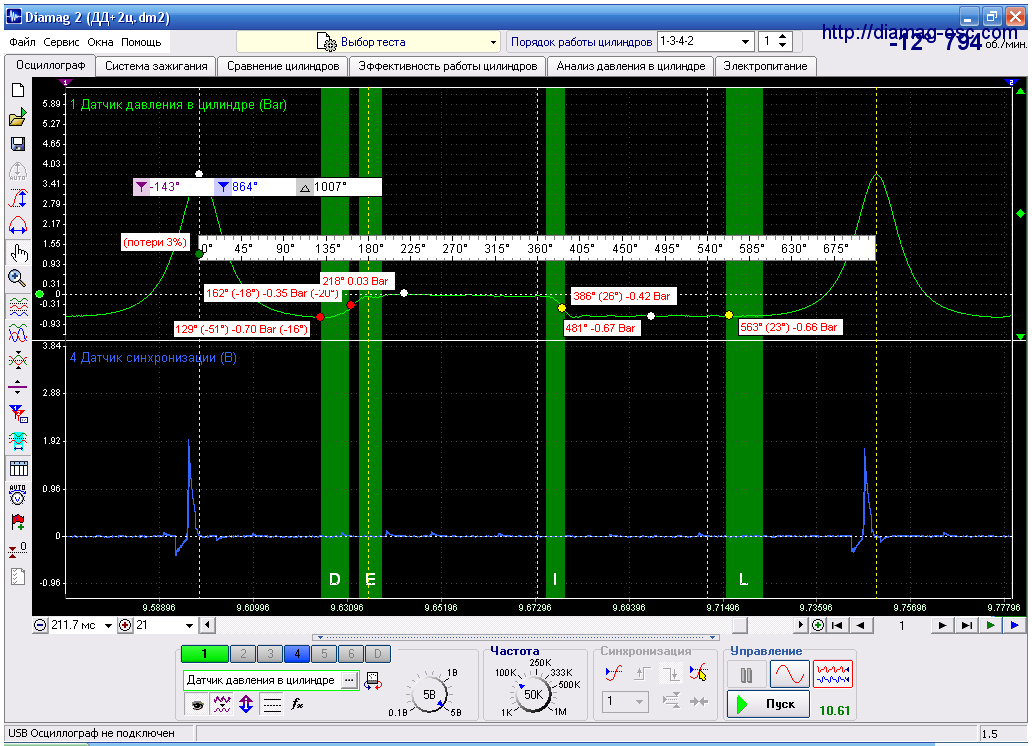1032x746 pixels.
Task: Open the filter funnel settings icon
Action: click(x=18, y=414)
